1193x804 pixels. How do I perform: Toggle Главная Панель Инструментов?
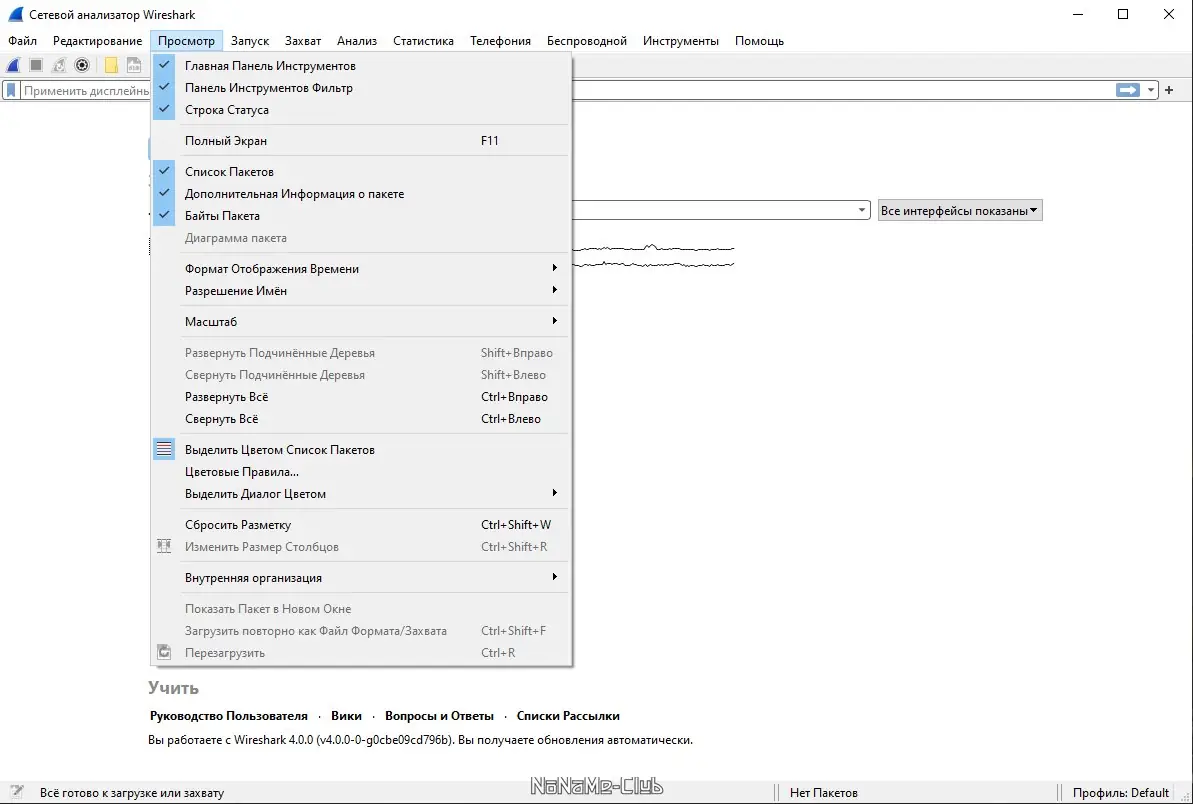(360, 65)
